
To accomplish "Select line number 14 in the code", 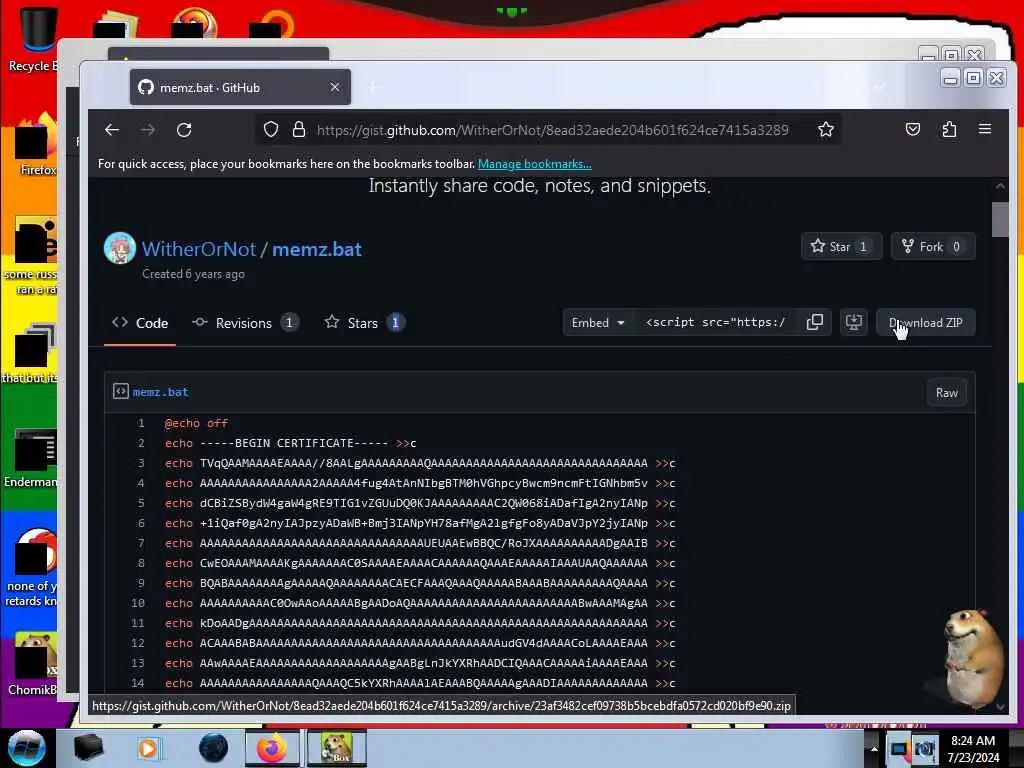I will click(137, 683).
